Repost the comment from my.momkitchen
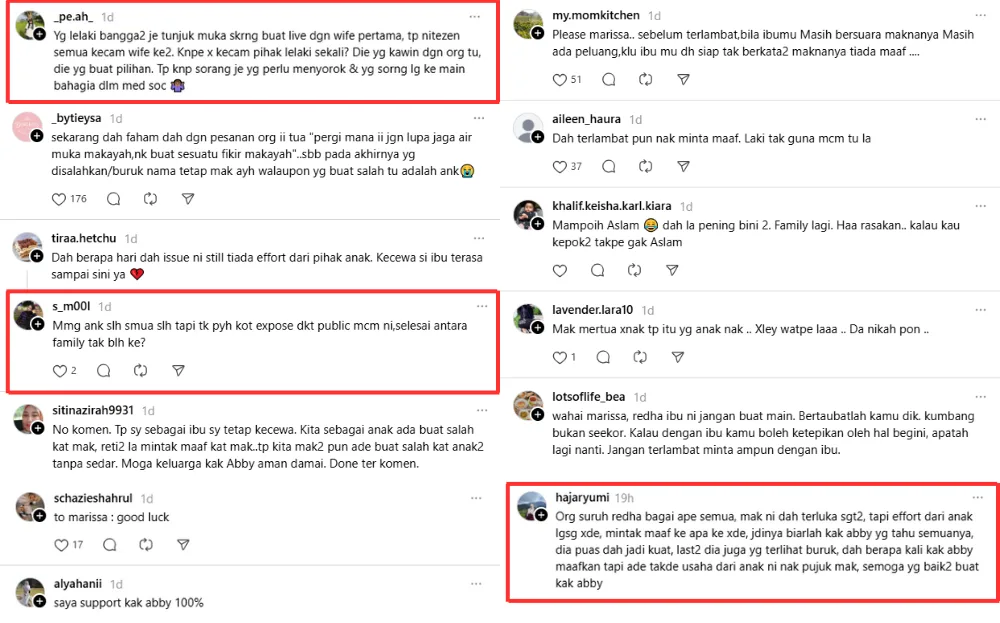The height and width of the screenshot is (623, 1000). [646, 79]
